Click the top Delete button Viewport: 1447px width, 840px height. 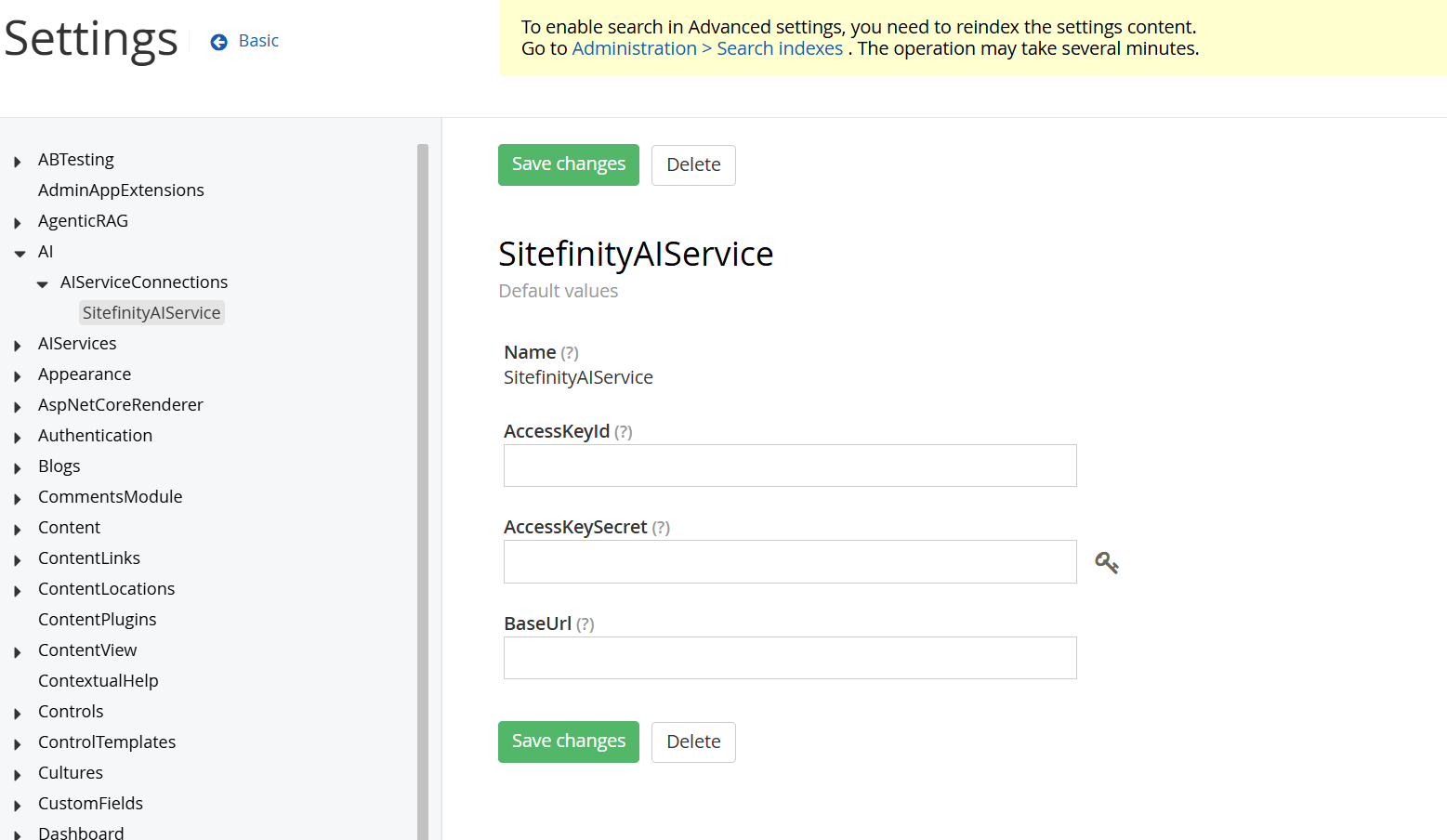[693, 165]
